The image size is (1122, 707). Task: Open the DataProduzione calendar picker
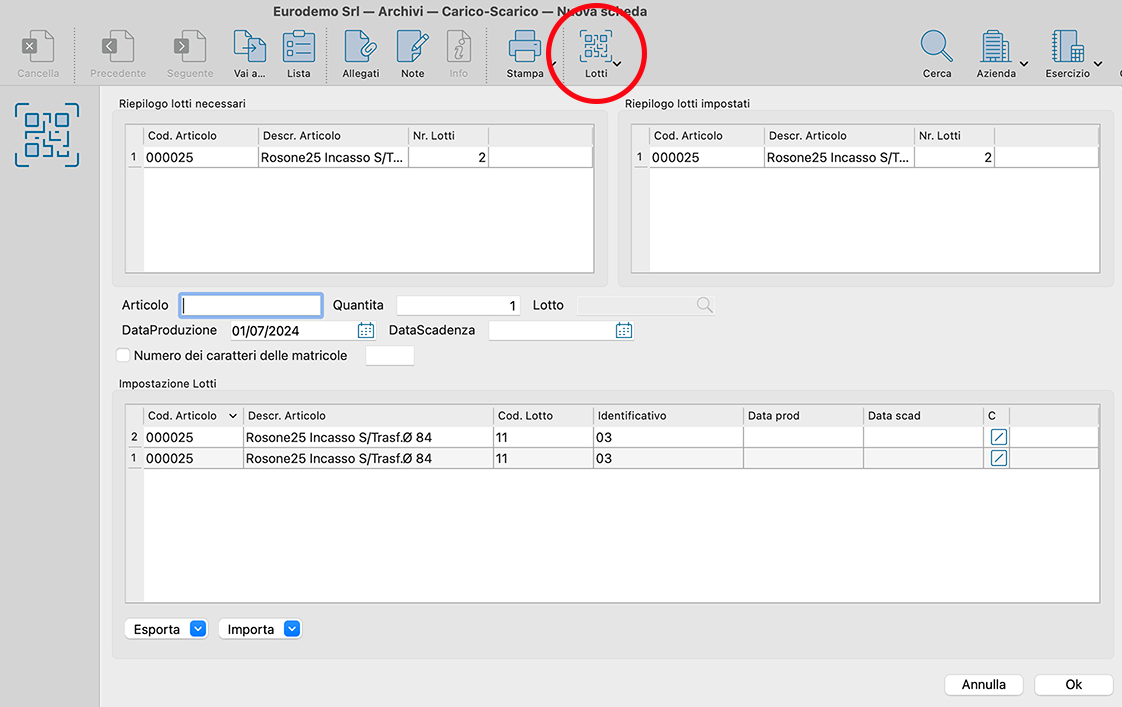(366, 330)
